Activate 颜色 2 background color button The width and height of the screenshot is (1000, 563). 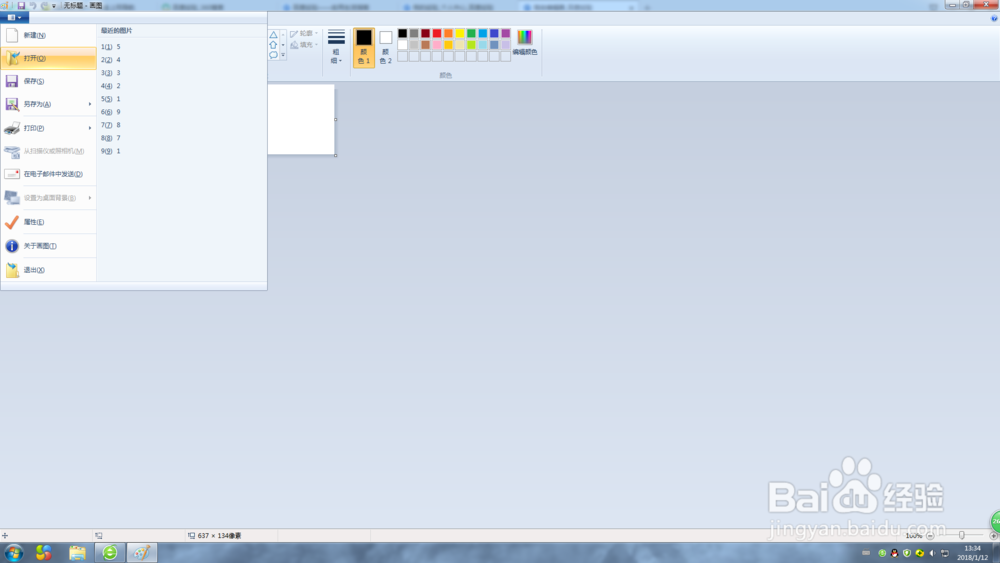point(385,47)
